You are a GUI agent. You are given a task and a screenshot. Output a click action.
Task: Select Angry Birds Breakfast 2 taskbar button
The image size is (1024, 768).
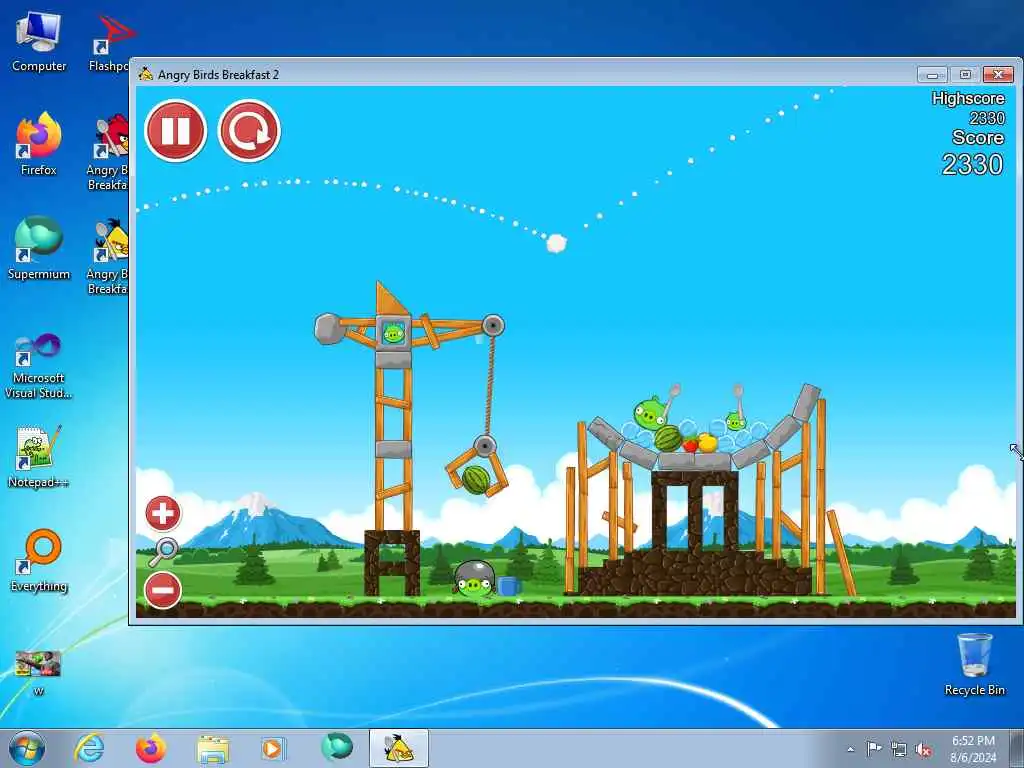(398, 748)
